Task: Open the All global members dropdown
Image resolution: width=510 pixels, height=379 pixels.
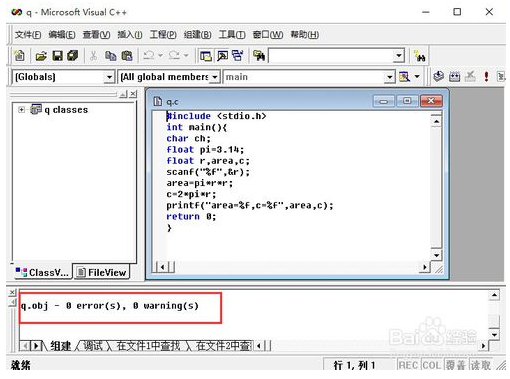Action: [215, 77]
